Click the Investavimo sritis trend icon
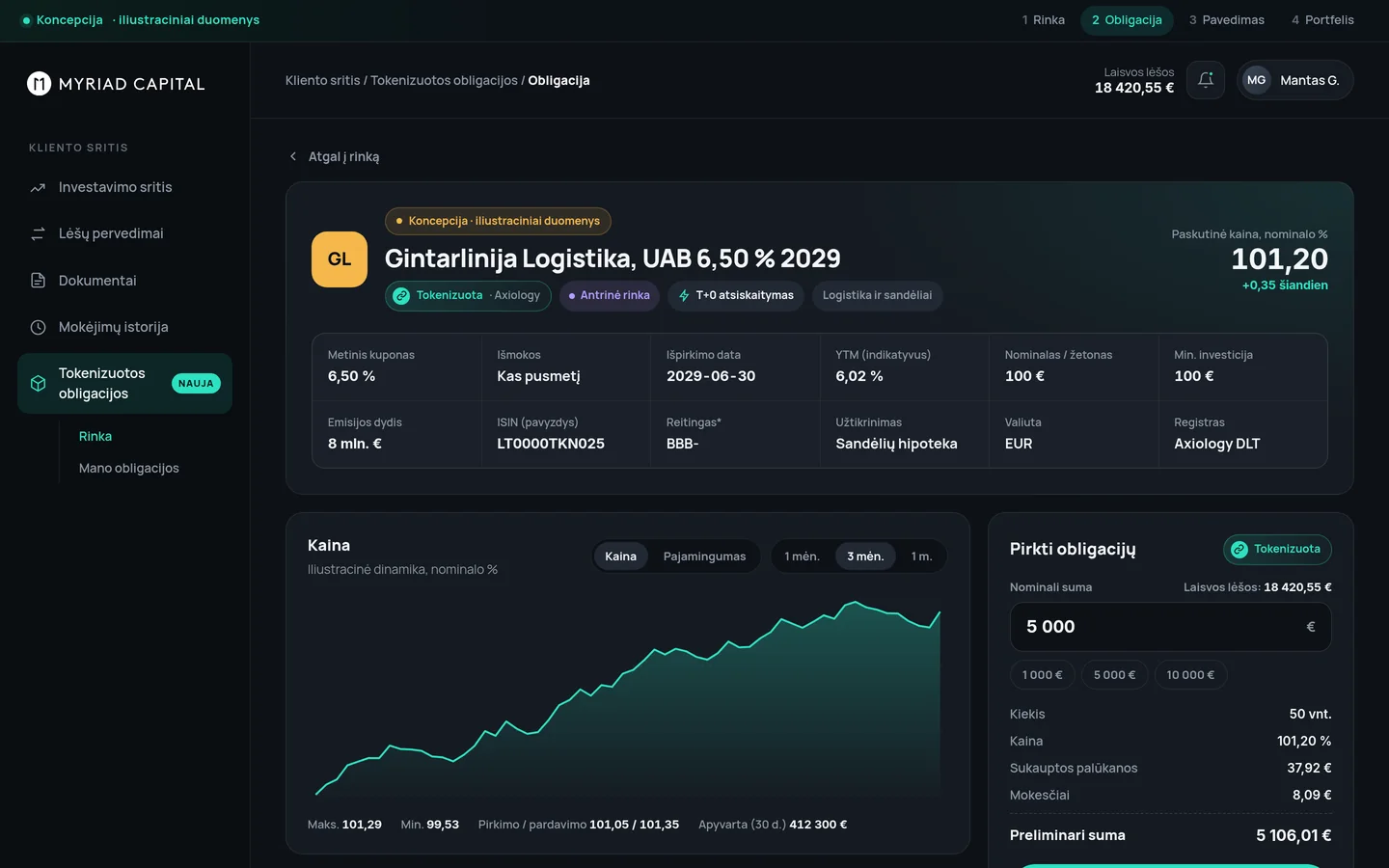This screenshot has height=868, width=1389. (x=38, y=187)
